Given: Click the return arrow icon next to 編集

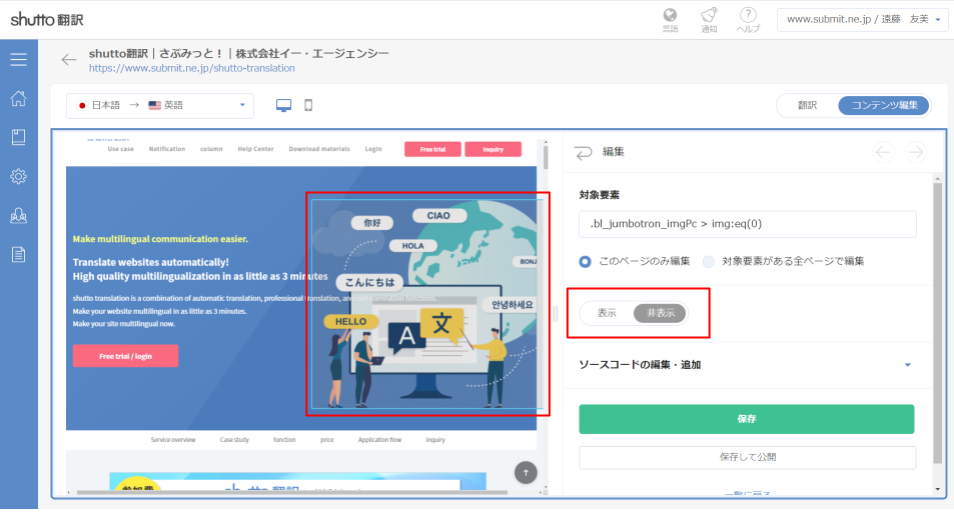Looking at the screenshot, I should pyautogui.click(x=583, y=152).
